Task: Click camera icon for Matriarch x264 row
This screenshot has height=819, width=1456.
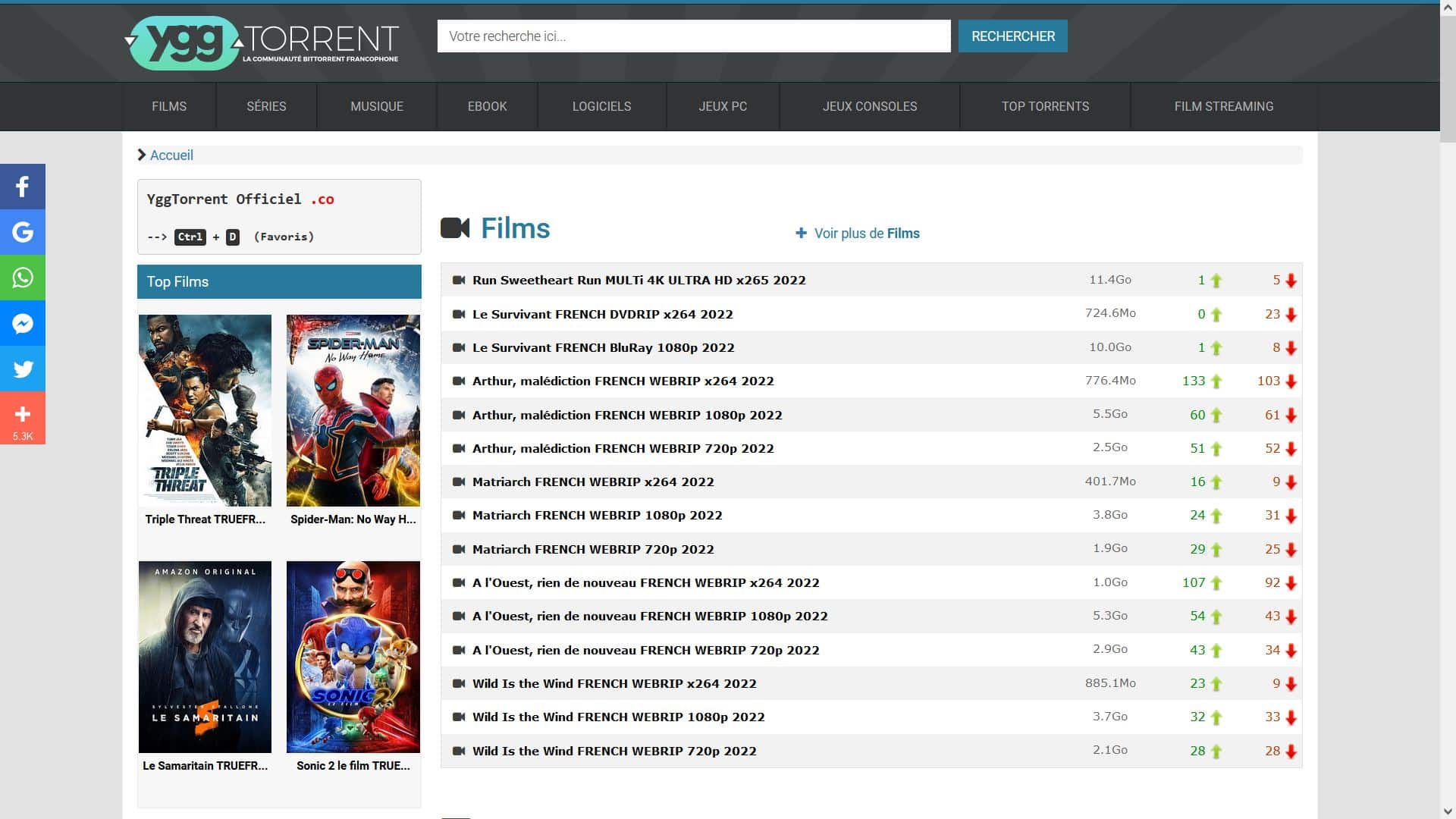Action: click(459, 482)
